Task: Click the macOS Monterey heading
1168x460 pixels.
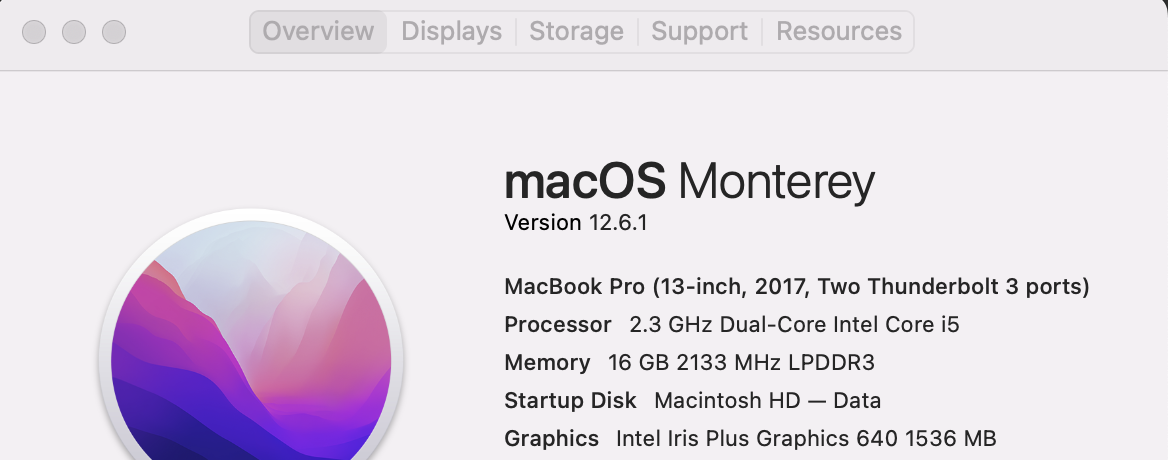Action: [x=689, y=183]
